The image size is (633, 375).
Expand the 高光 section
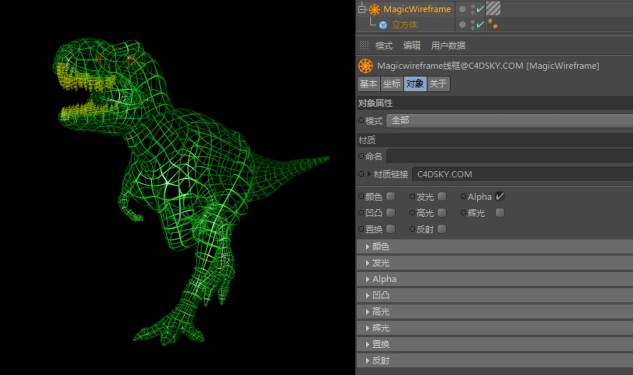coord(495,312)
